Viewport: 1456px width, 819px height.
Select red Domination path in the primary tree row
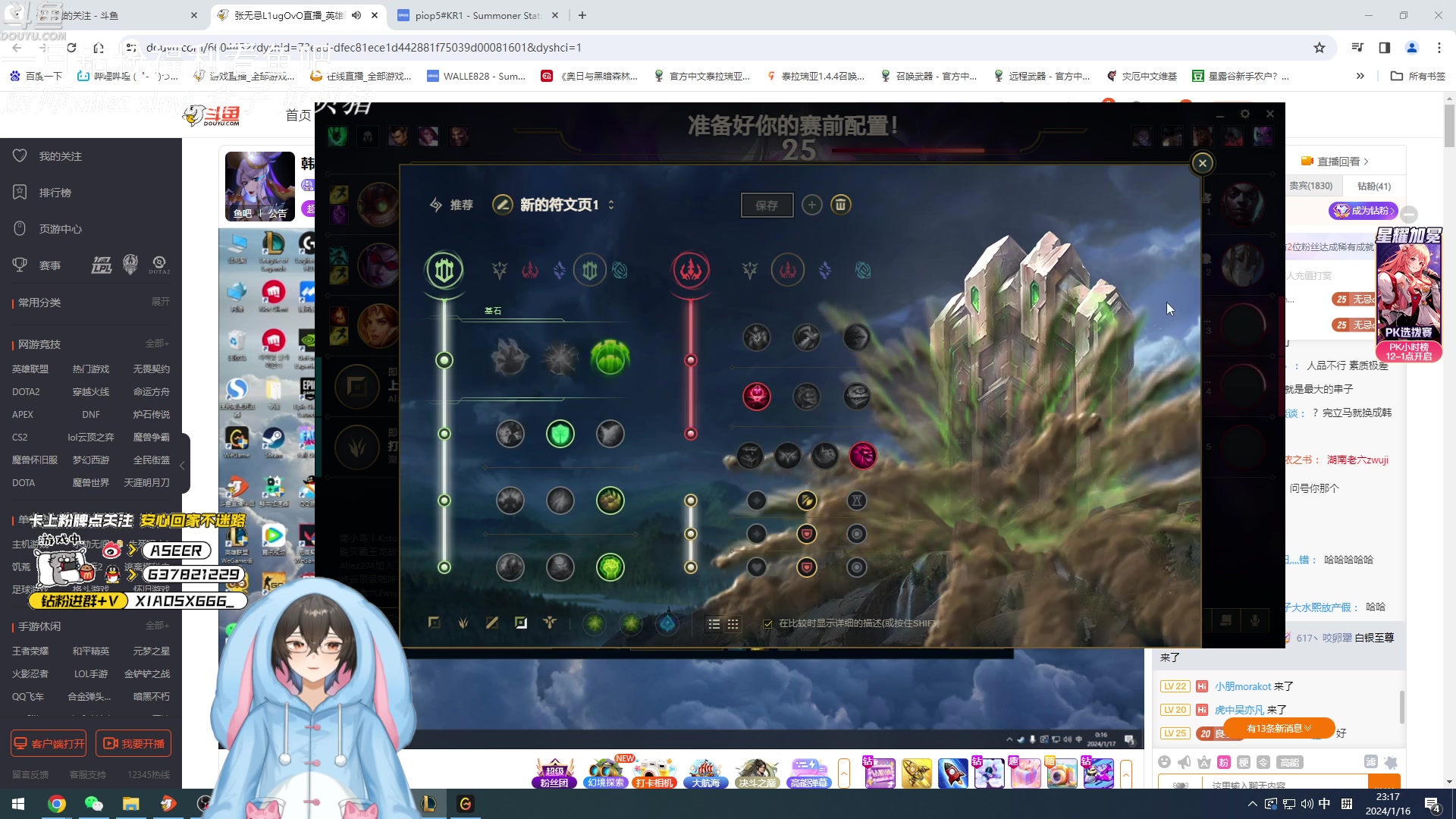(x=529, y=270)
